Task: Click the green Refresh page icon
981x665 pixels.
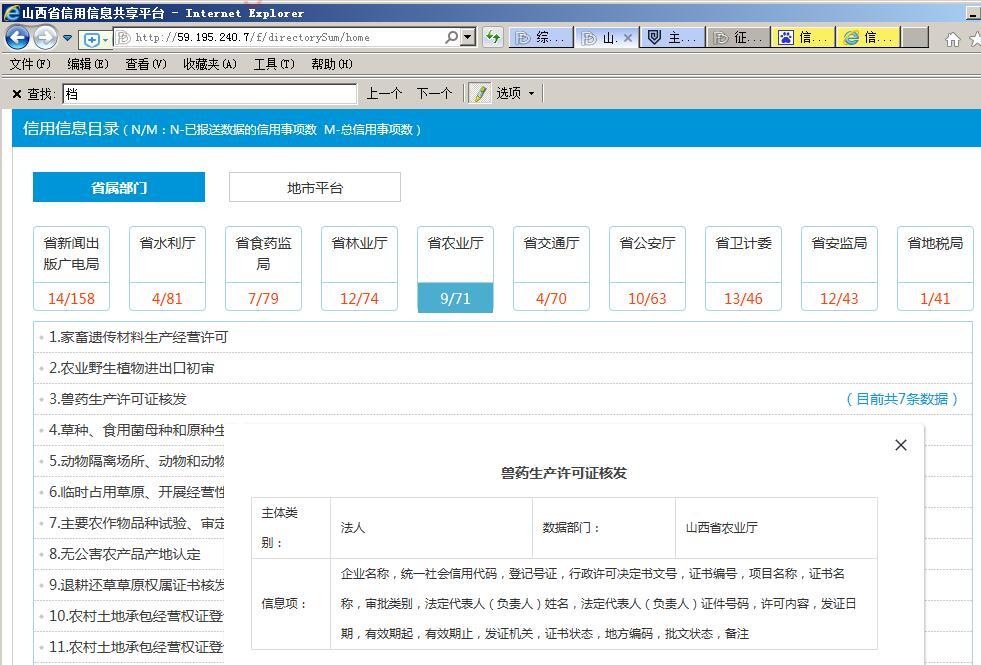Action: point(492,38)
